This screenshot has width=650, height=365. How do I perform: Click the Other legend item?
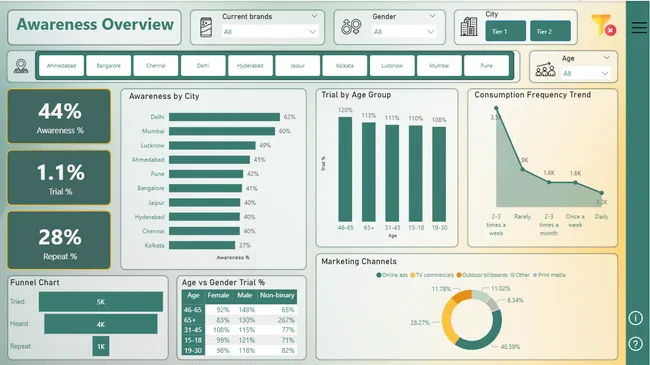(520, 275)
